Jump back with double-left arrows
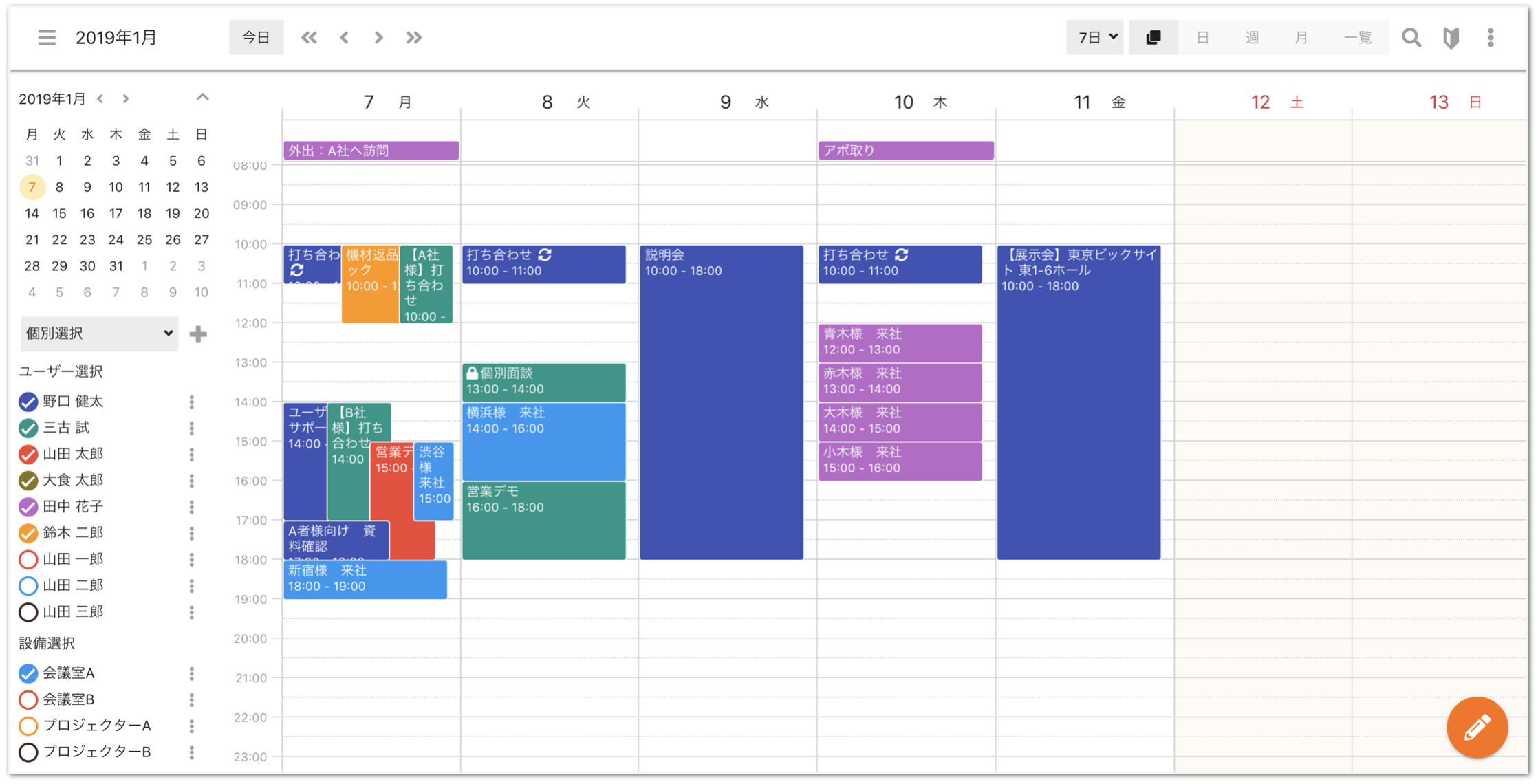The width and height of the screenshot is (1538, 784). tap(309, 37)
